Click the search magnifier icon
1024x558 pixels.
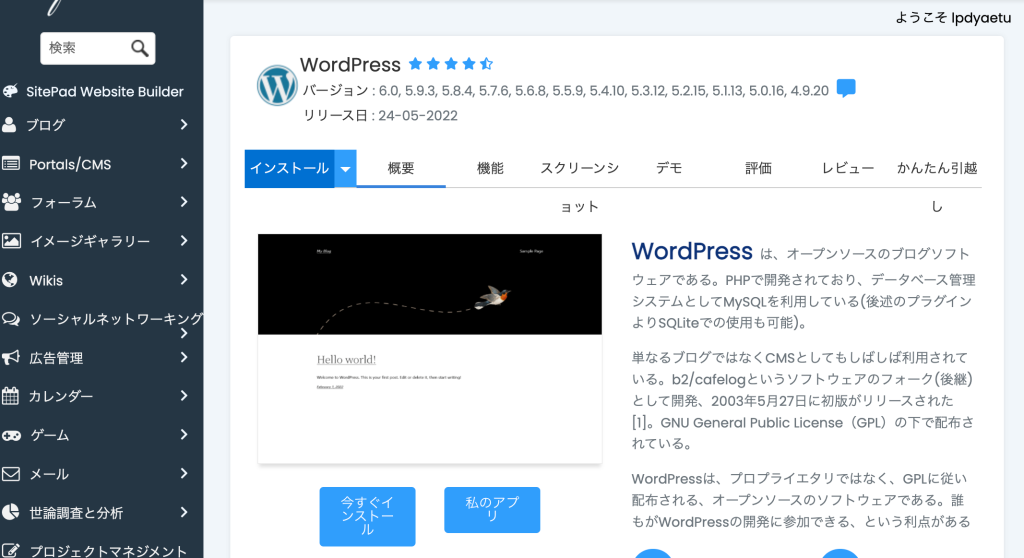[x=139, y=48]
